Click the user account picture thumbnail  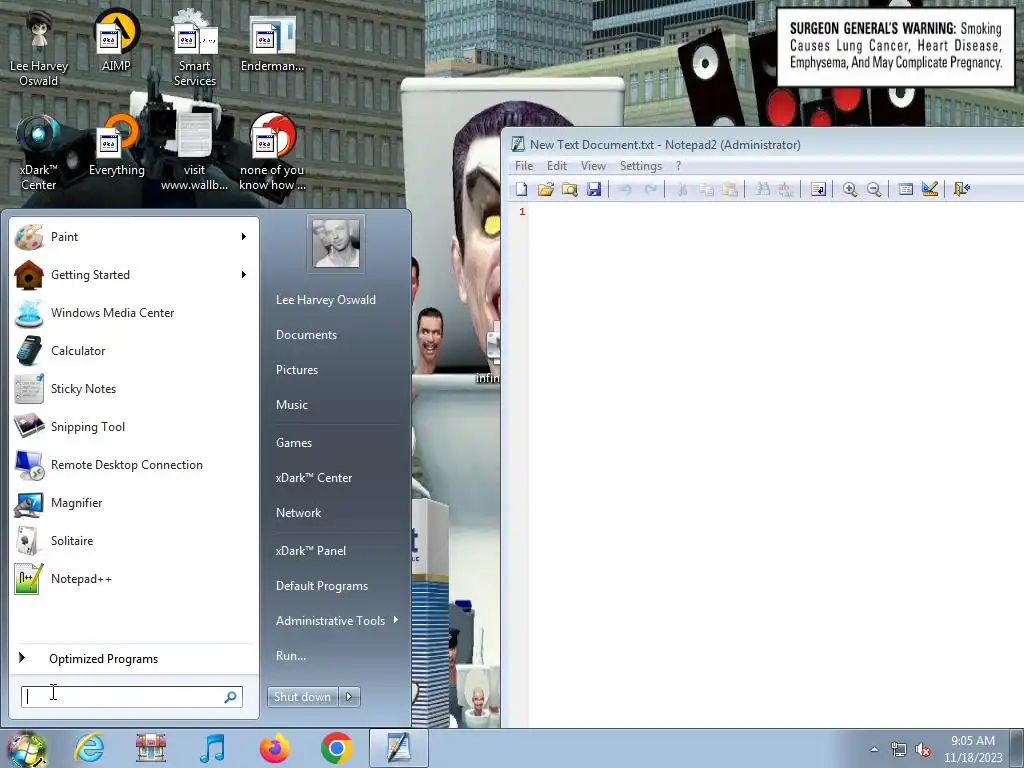[336, 243]
